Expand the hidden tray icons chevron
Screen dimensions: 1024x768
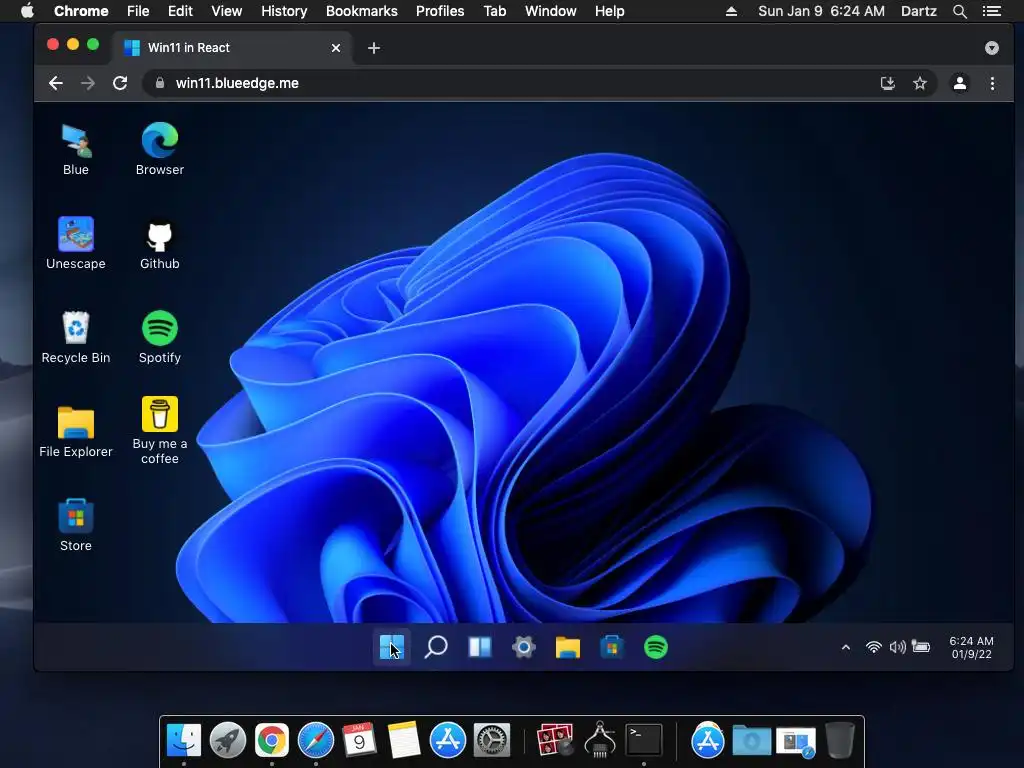coord(846,647)
